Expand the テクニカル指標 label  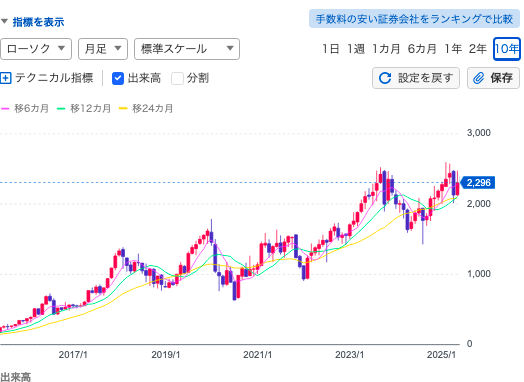coord(54,78)
